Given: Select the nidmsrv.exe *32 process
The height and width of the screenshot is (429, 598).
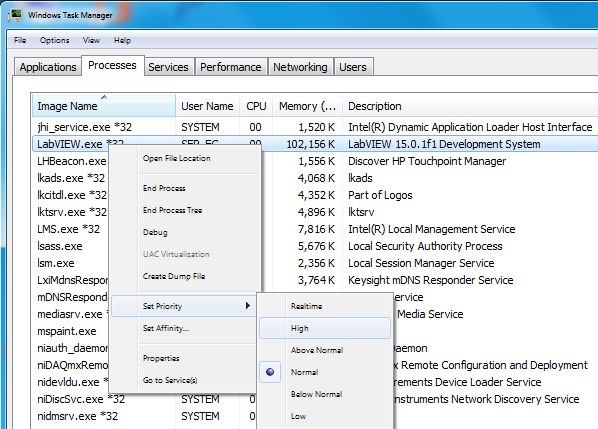Looking at the screenshot, I should click(x=78, y=416).
